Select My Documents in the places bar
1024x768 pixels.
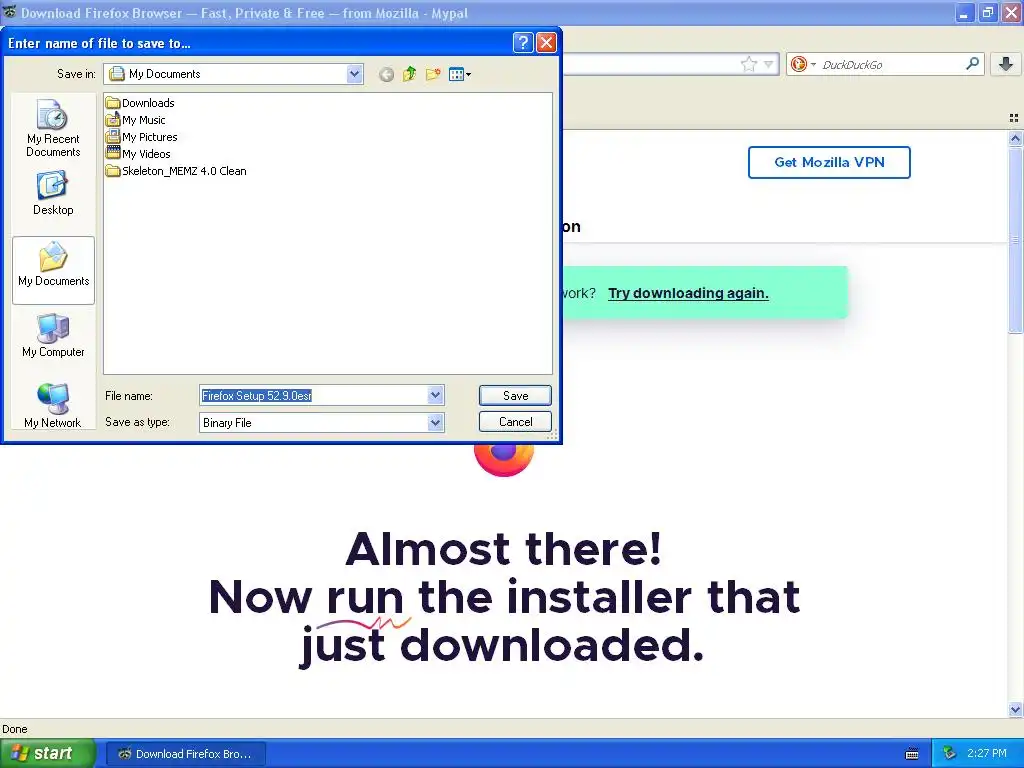coord(54,270)
